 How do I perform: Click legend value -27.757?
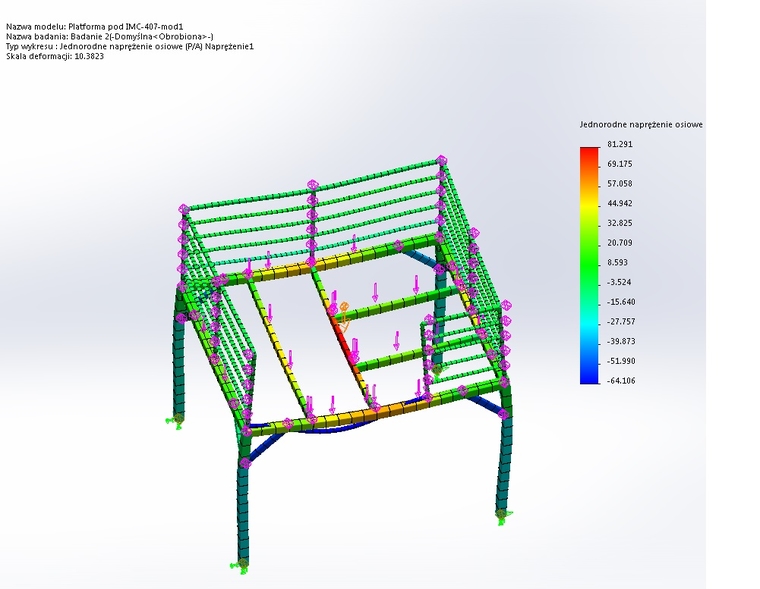click(621, 321)
